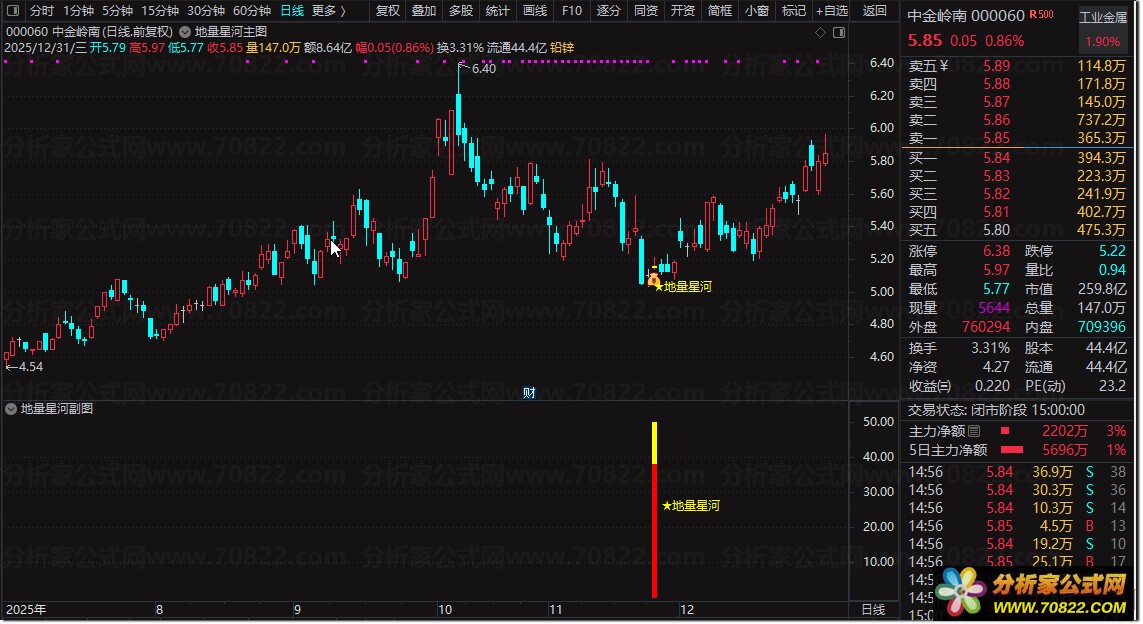Click the 财 marker below the chart

[529, 393]
